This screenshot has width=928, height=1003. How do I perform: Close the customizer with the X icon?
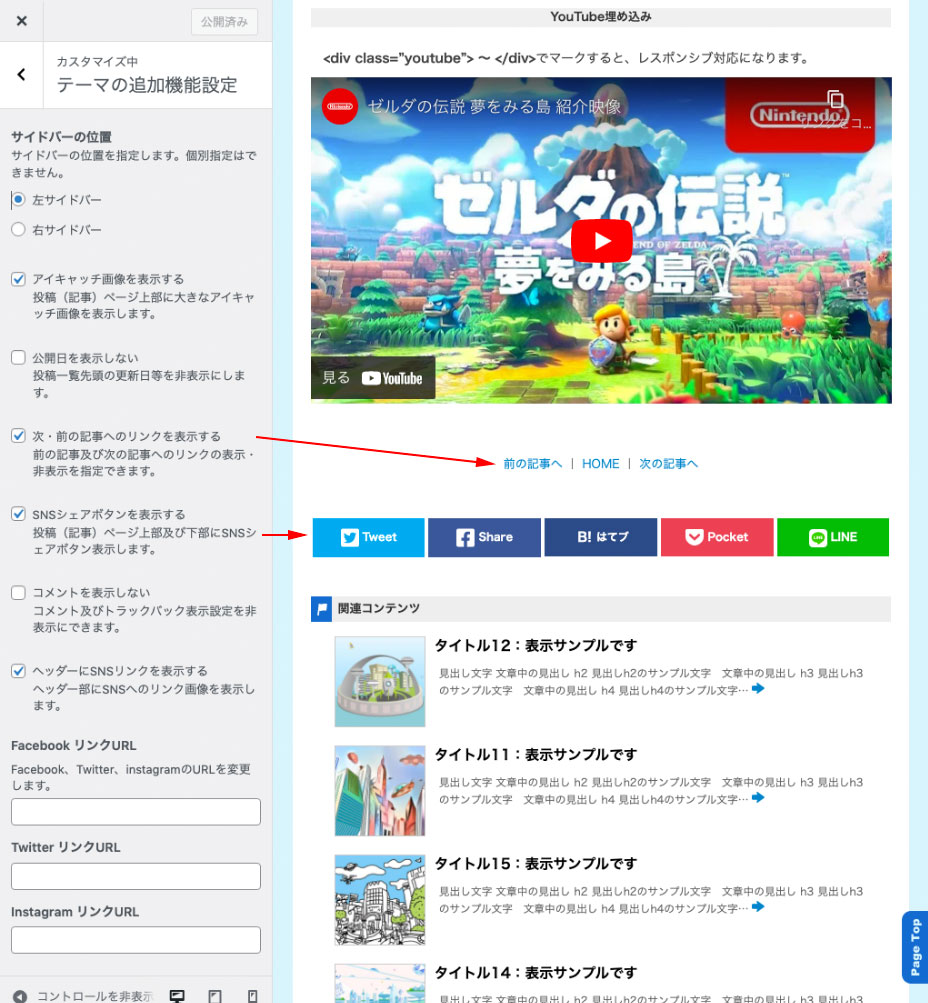click(22, 21)
